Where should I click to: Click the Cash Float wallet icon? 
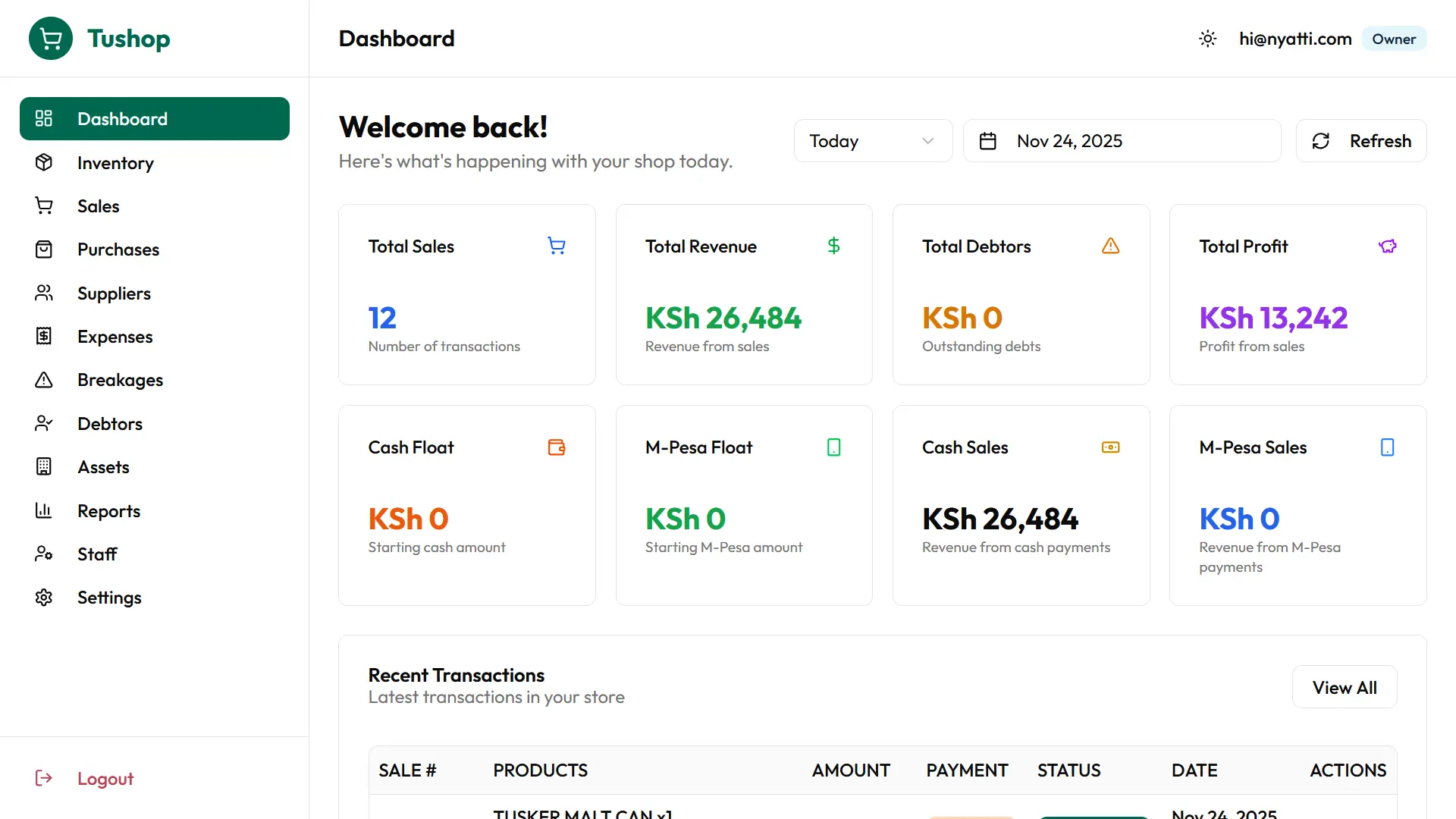coord(557,447)
